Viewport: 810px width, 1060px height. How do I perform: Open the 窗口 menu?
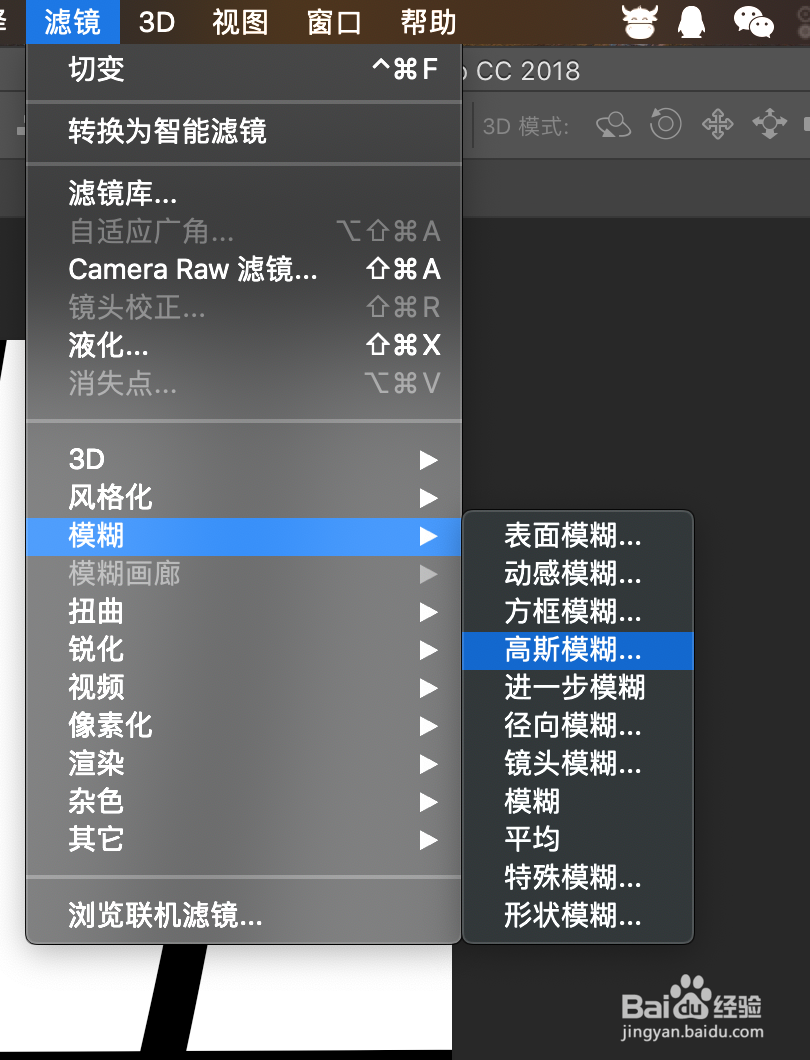(x=332, y=21)
